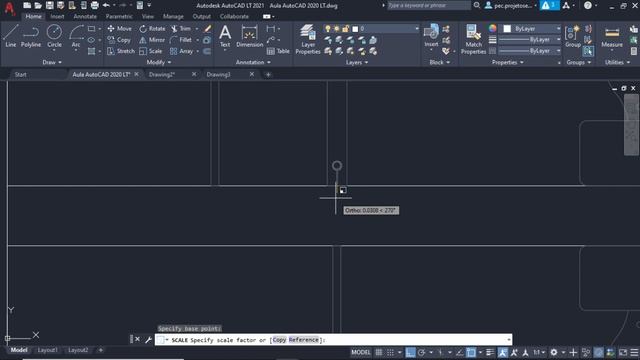The image size is (640, 360).
Task: Open Layer Properties manager
Action: (x=308, y=39)
